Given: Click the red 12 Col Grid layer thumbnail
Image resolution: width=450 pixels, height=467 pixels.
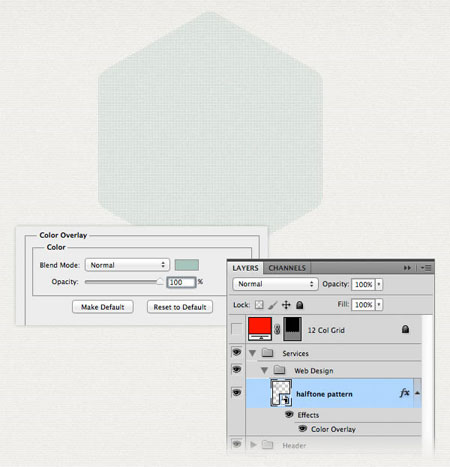Looking at the screenshot, I should tap(260, 329).
